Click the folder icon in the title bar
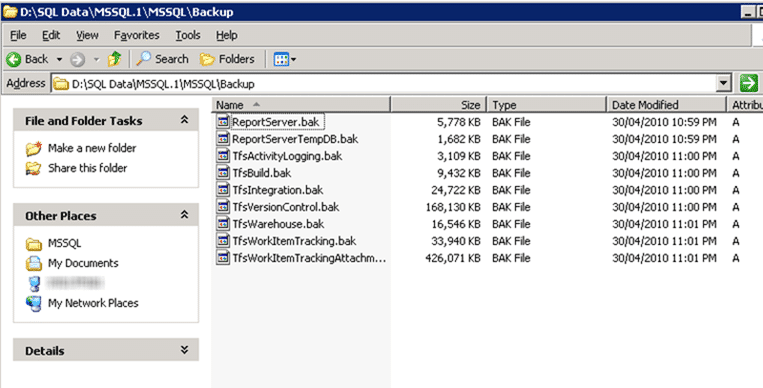This screenshot has width=763, height=388. point(10,12)
